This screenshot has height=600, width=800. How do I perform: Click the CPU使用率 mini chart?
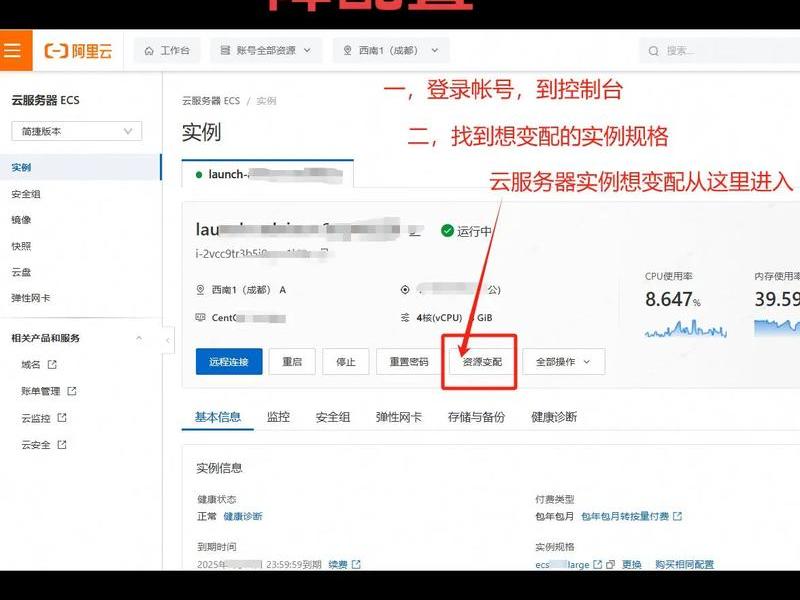point(686,329)
